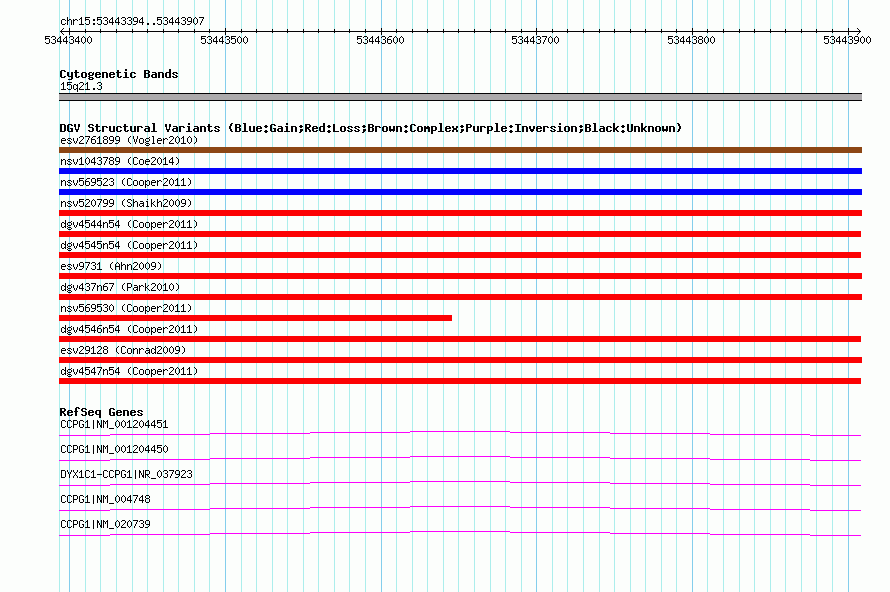Click the red nsv520799 loss bar
This screenshot has height=592, width=890.
pyautogui.click(x=460, y=213)
